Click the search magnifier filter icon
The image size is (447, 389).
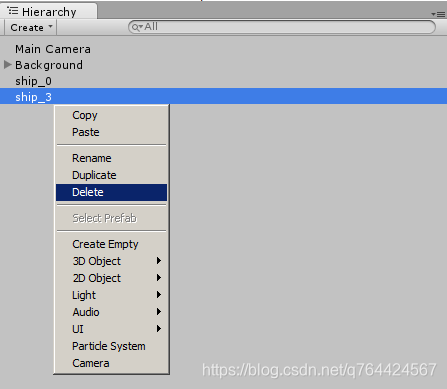[x=137, y=27]
